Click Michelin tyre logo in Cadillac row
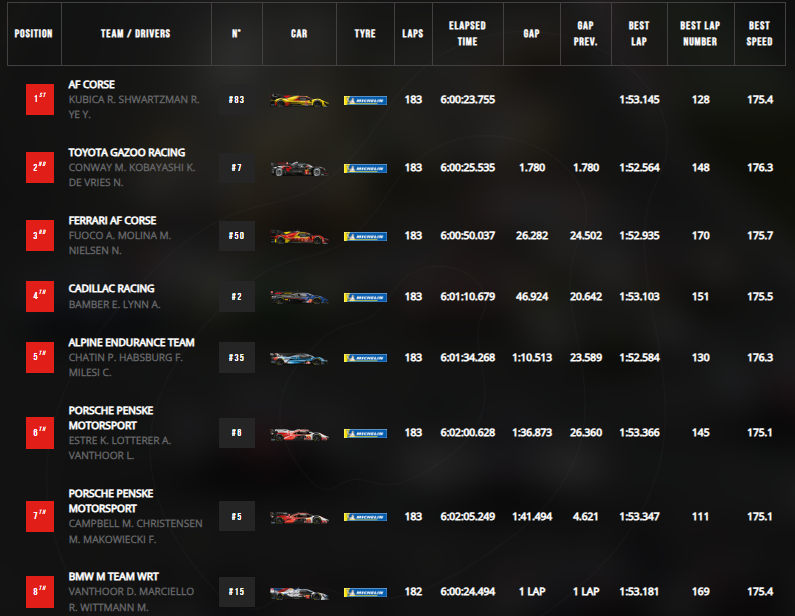 pyautogui.click(x=365, y=297)
